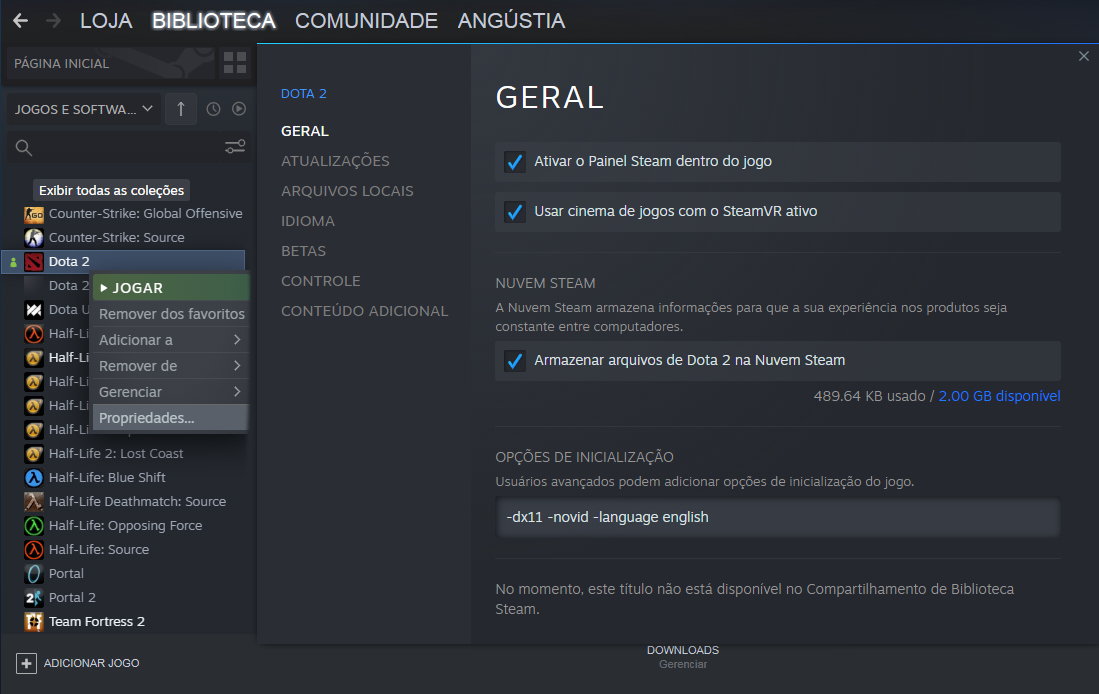Switch to Arquivos Locais section
Image resolution: width=1099 pixels, height=694 pixels.
point(347,191)
